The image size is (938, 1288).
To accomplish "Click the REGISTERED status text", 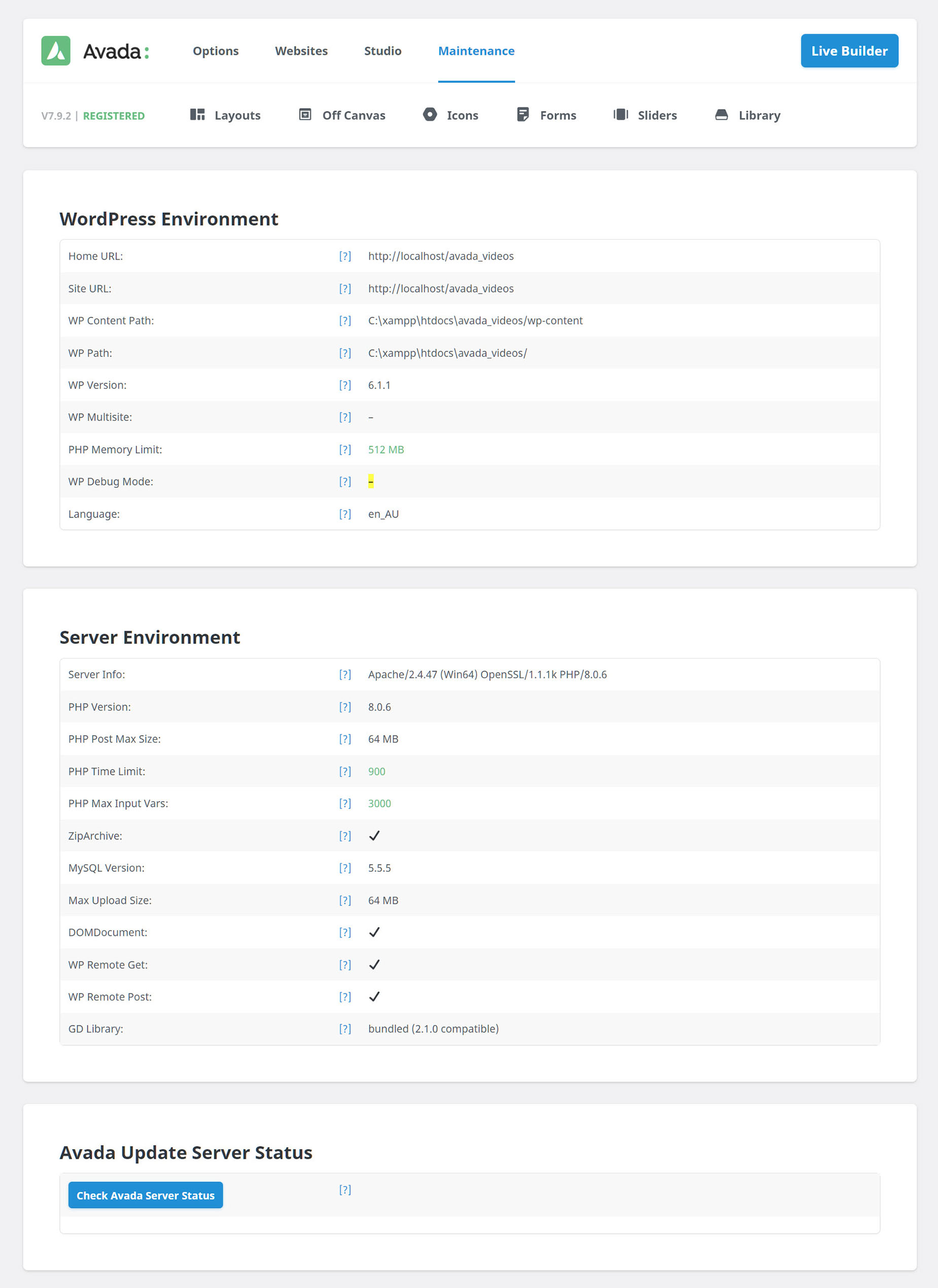I will point(114,116).
